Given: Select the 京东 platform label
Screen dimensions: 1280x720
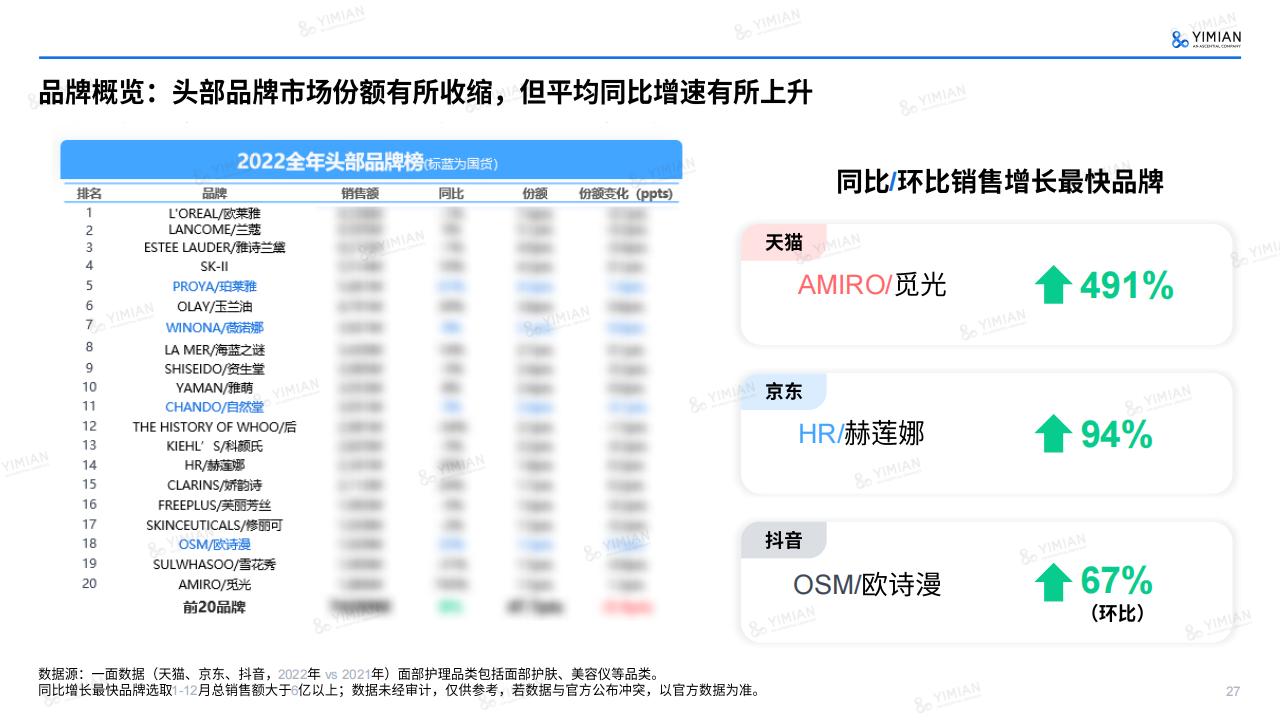Looking at the screenshot, I should (x=784, y=392).
